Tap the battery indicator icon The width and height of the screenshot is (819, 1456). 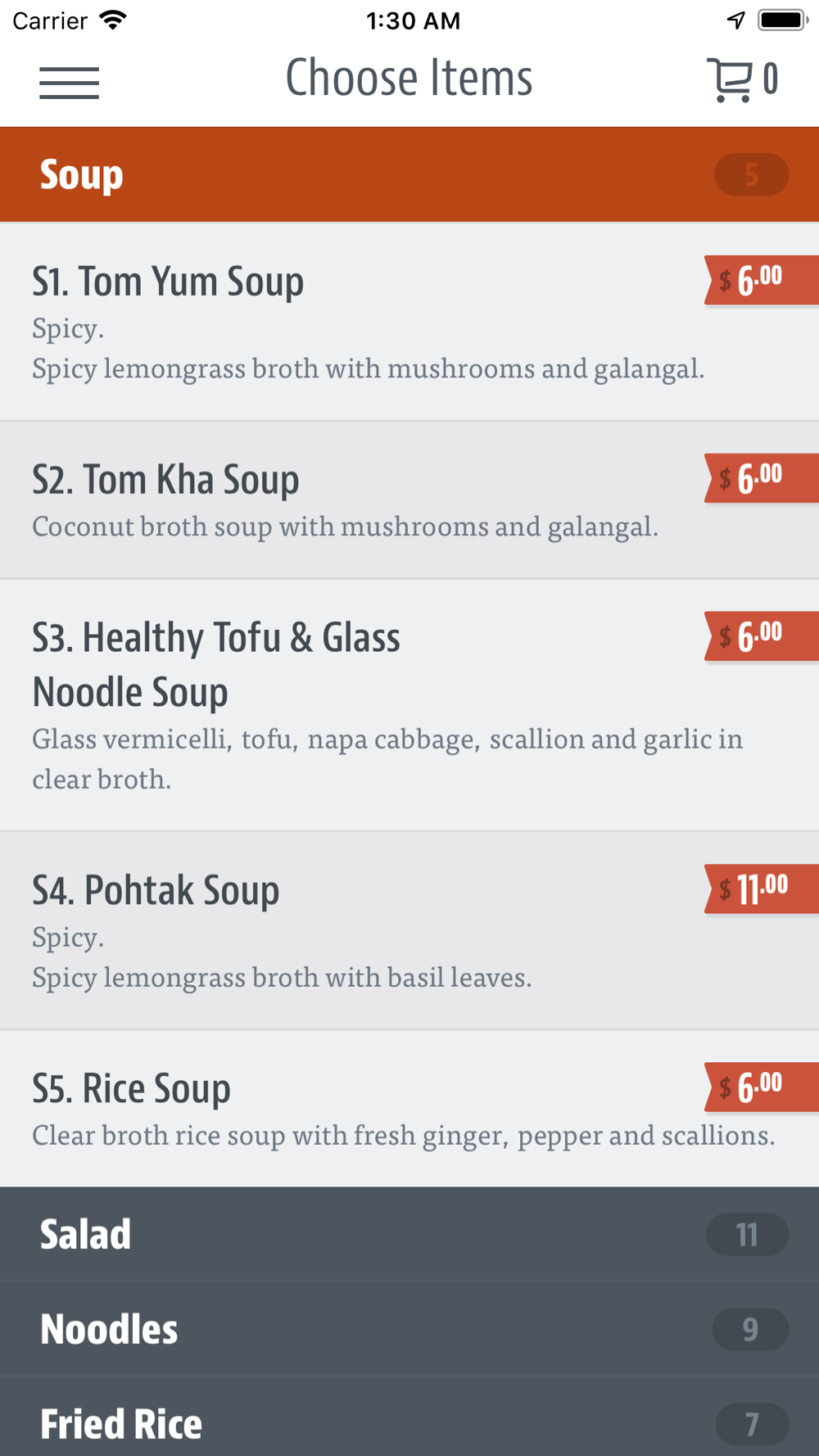(784, 20)
